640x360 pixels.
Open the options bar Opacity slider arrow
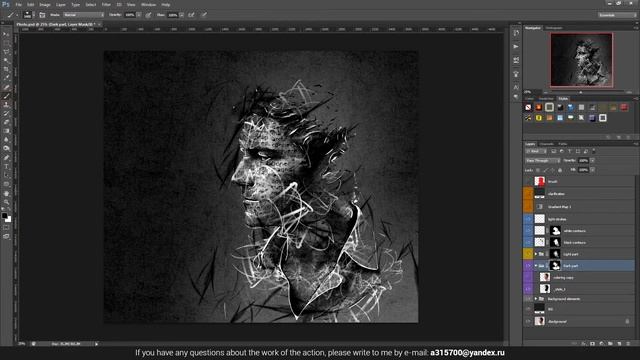pyautogui.click(x=139, y=15)
